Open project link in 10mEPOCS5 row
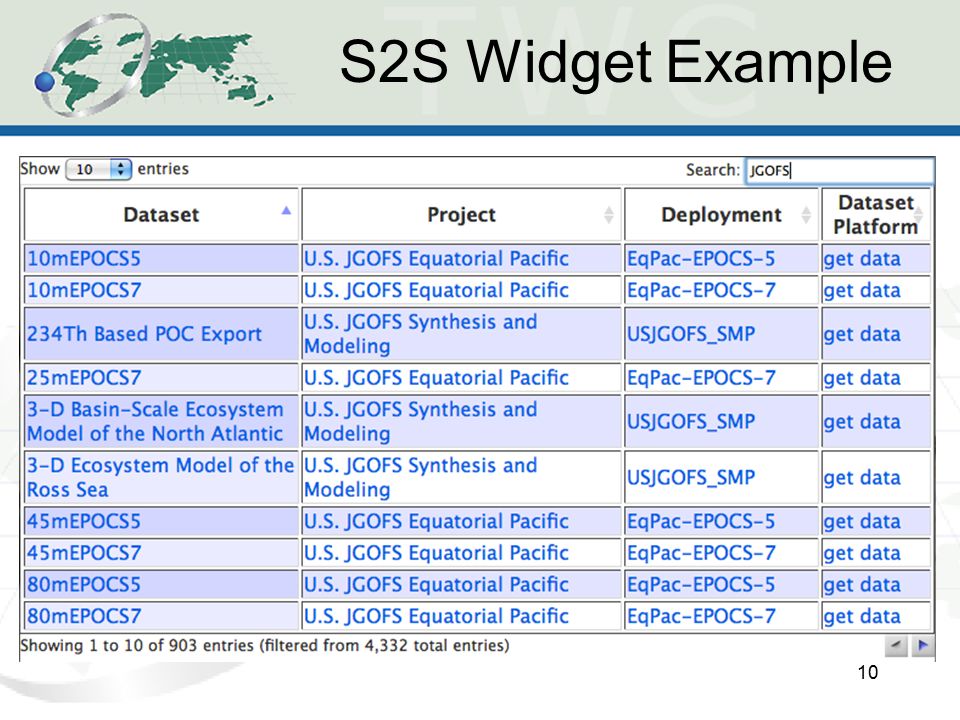This screenshot has width=960, height=720. tap(437, 258)
